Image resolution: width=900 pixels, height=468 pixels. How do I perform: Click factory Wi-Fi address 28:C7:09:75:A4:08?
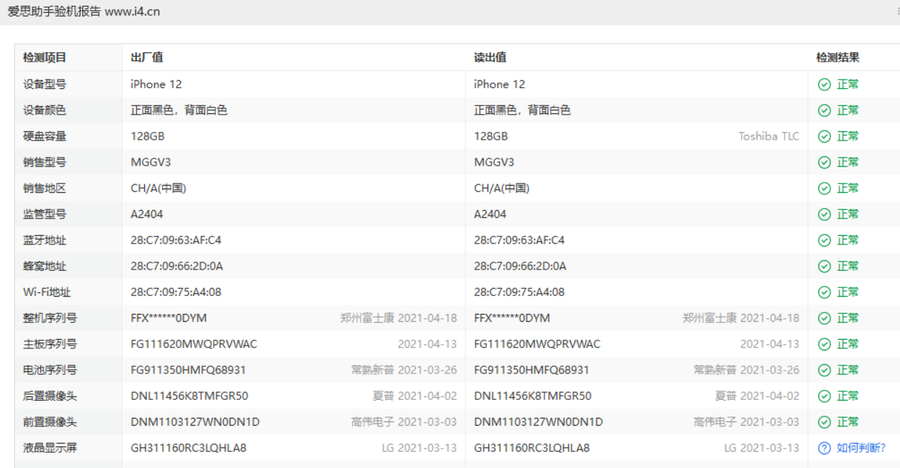pyautogui.click(x=176, y=292)
